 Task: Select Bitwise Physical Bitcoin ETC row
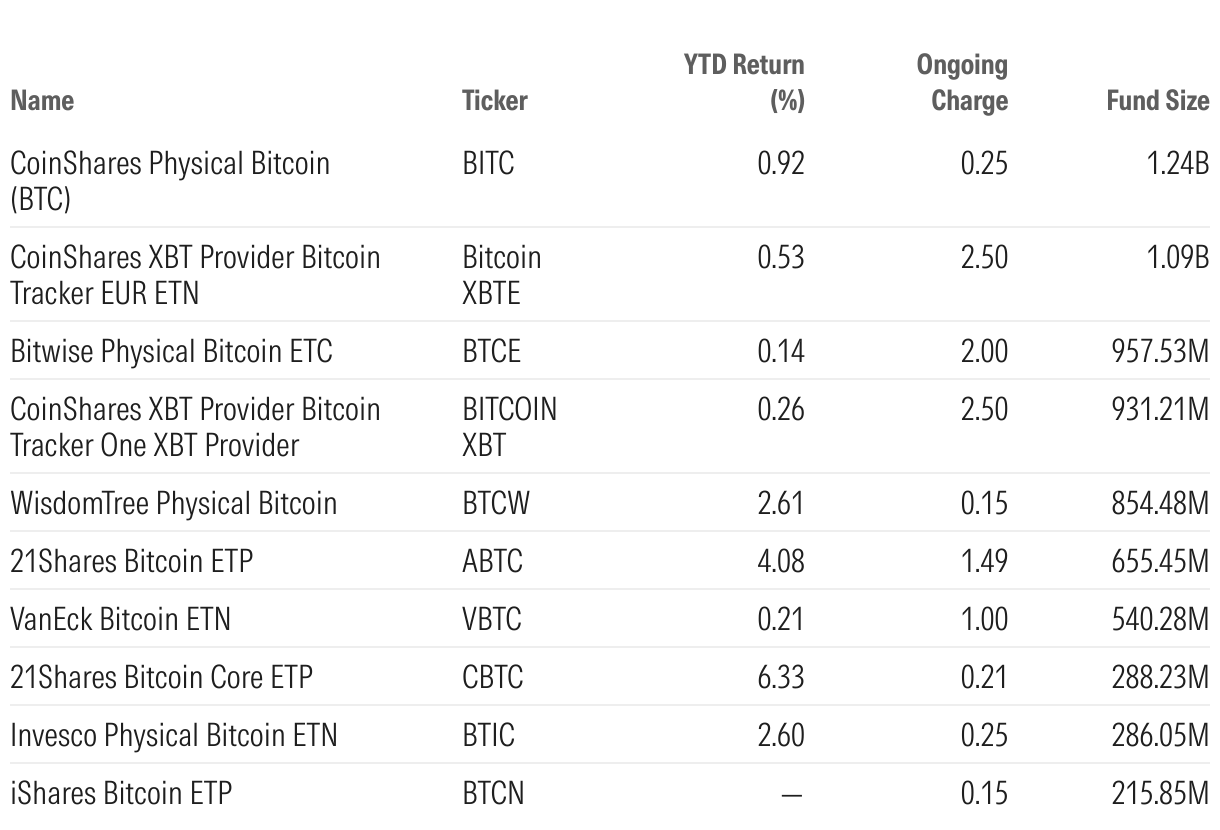171,351
